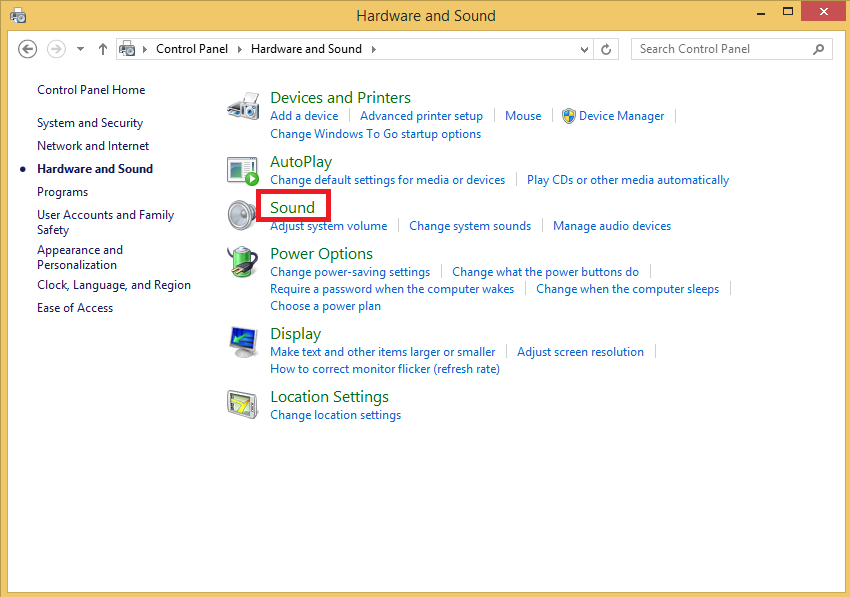The width and height of the screenshot is (850, 597).
Task: Click Change location settings
Action: pyautogui.click(x=336, y=415)
